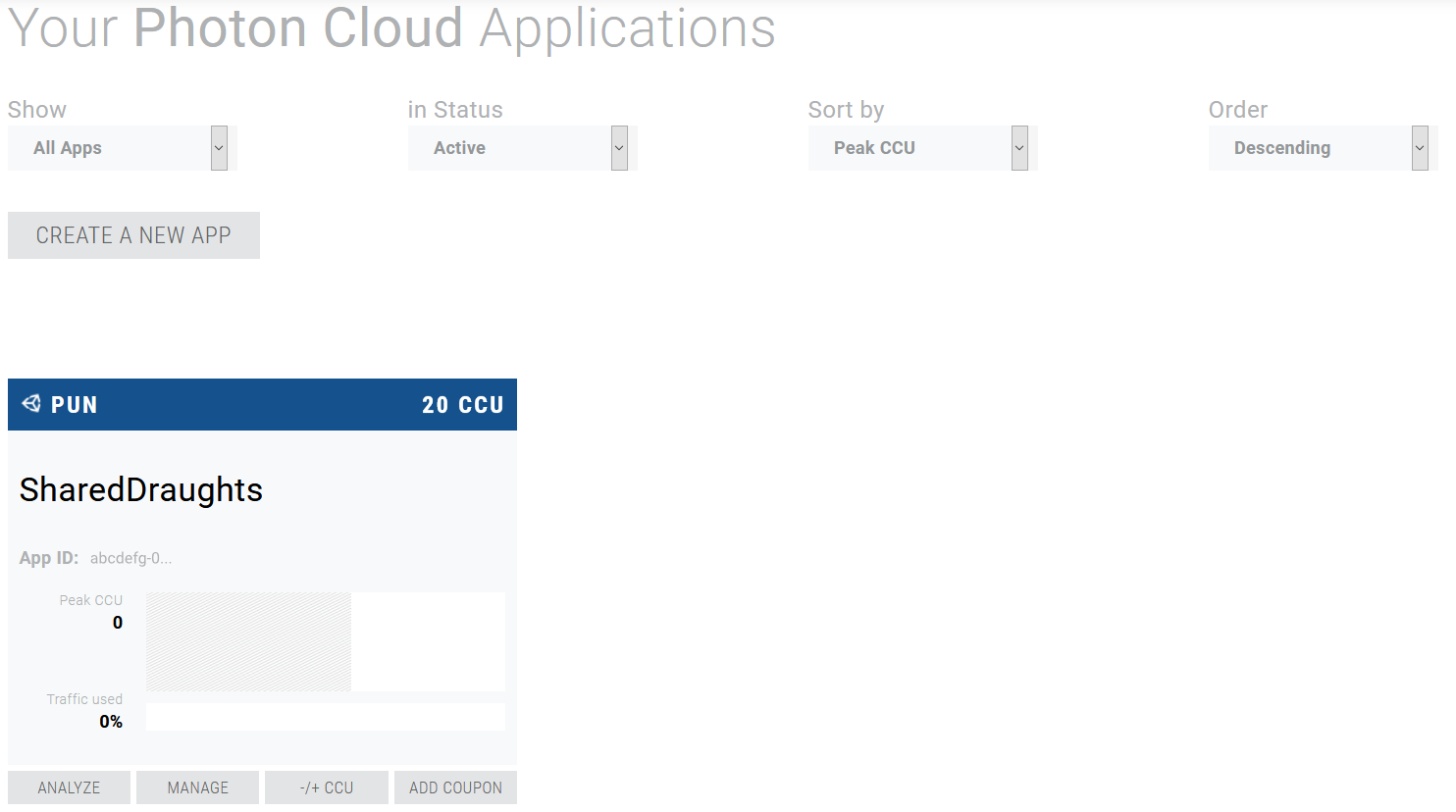Image resolution: width=1456 pixels, height=812 pixels.
Task: Click the in Status dropdown arrow
Action: pyautogui.click(x=619, y=148)
